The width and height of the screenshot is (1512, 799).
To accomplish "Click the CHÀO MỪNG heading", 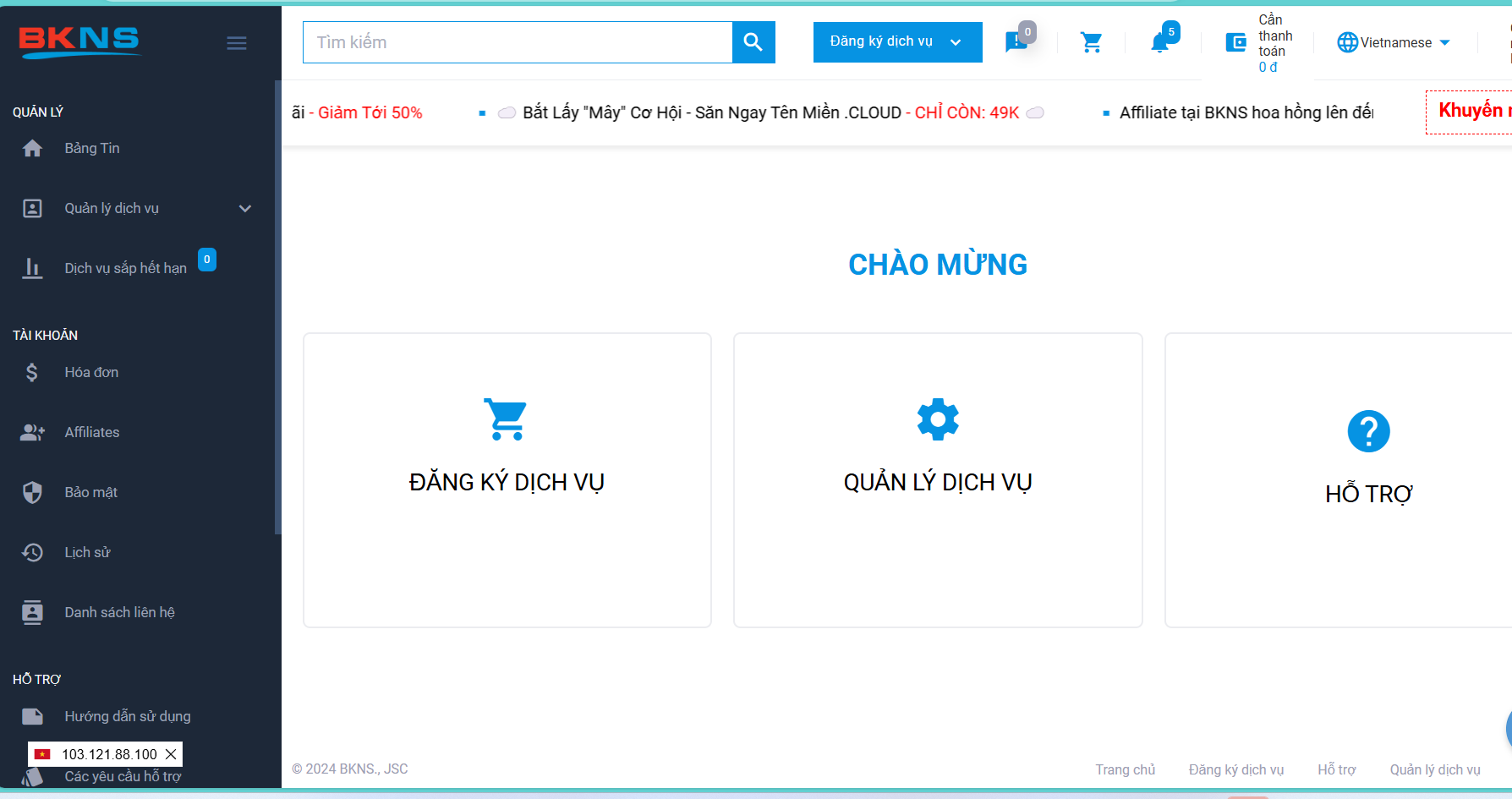I will tap(938, 265).
